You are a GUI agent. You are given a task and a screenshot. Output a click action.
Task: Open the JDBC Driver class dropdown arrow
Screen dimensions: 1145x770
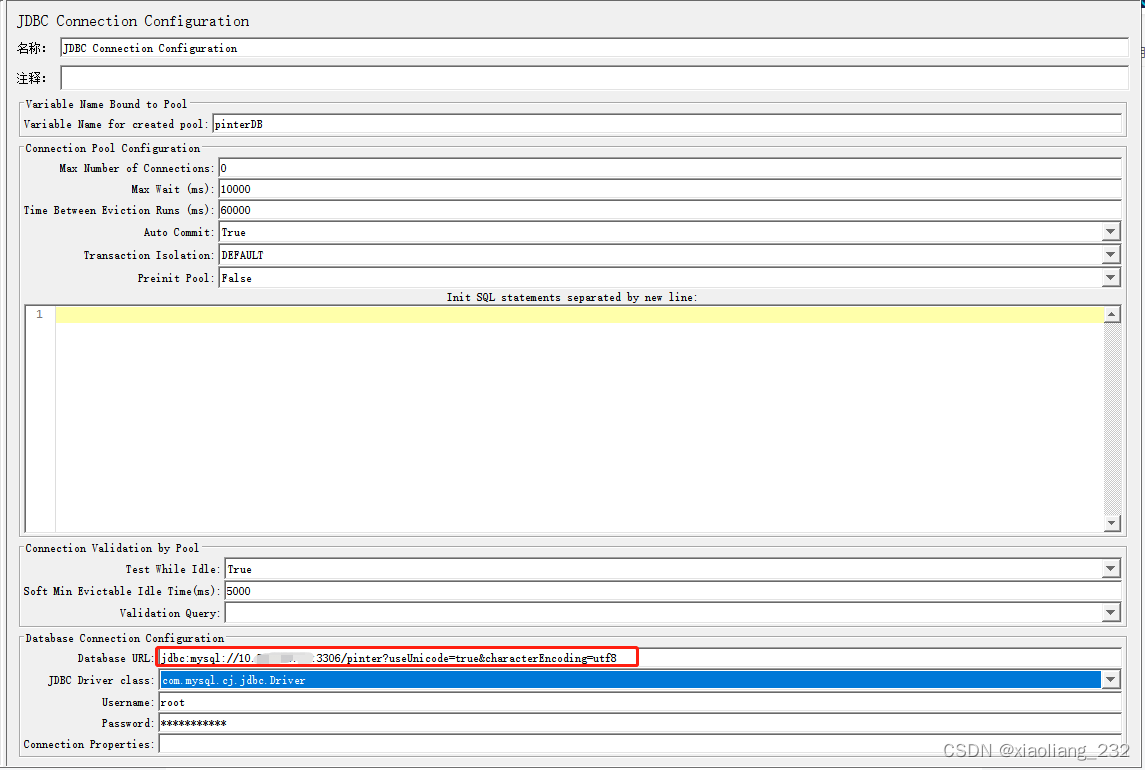(1110, 679)
